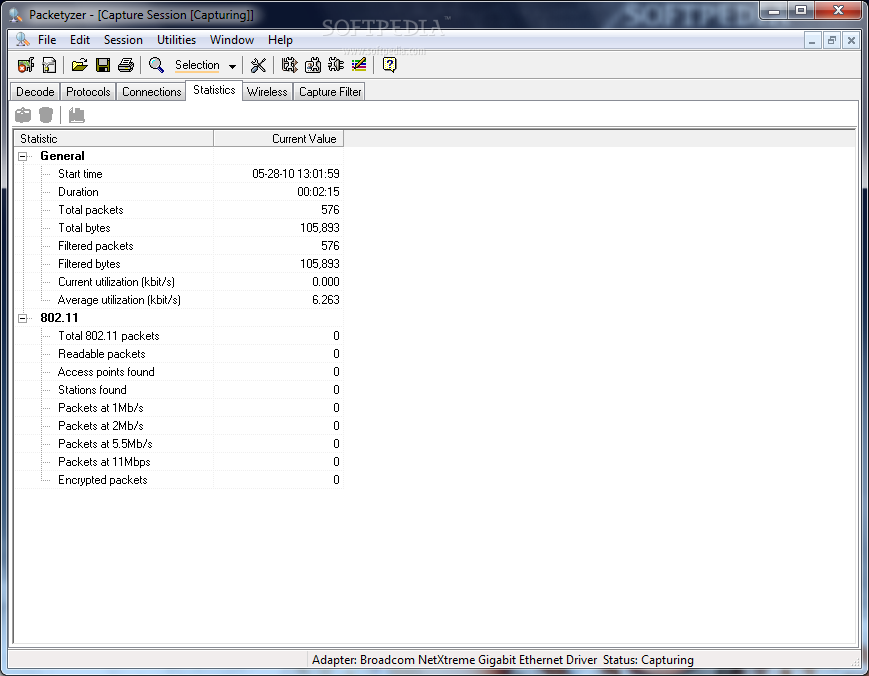
Task: Open the Selection dropdown arrow
Action: (232, 66)
